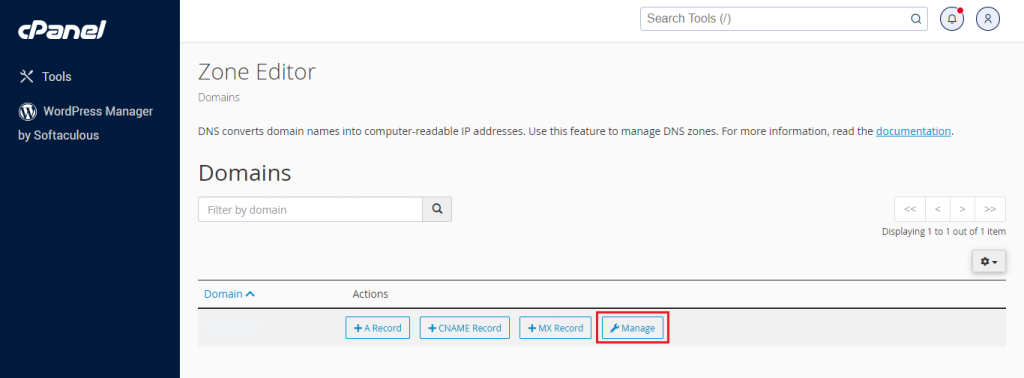Image resolution: width=1024 pixels, height=378 pixels.
Task: Add a CNAME Record
Action: (464, 328)
